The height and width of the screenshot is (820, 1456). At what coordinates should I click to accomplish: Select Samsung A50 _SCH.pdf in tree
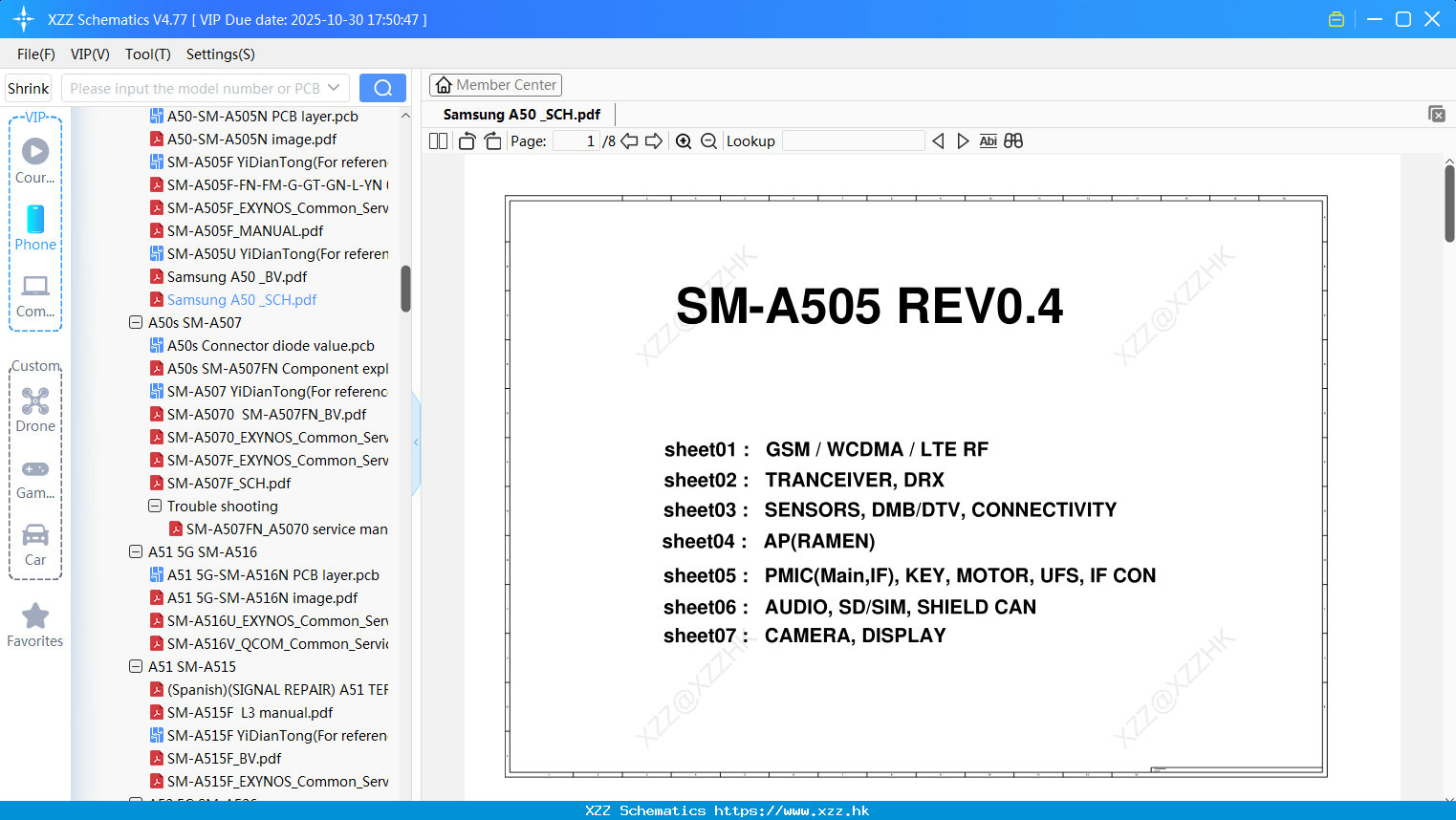tap(233, 300)
